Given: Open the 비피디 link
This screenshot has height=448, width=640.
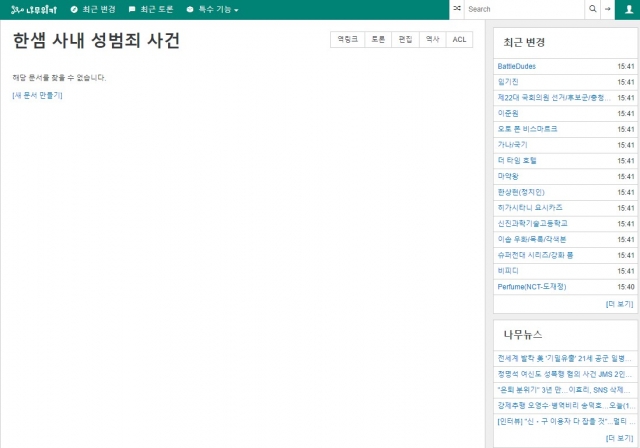Looking at the screenshot, I should click(508, 271).
